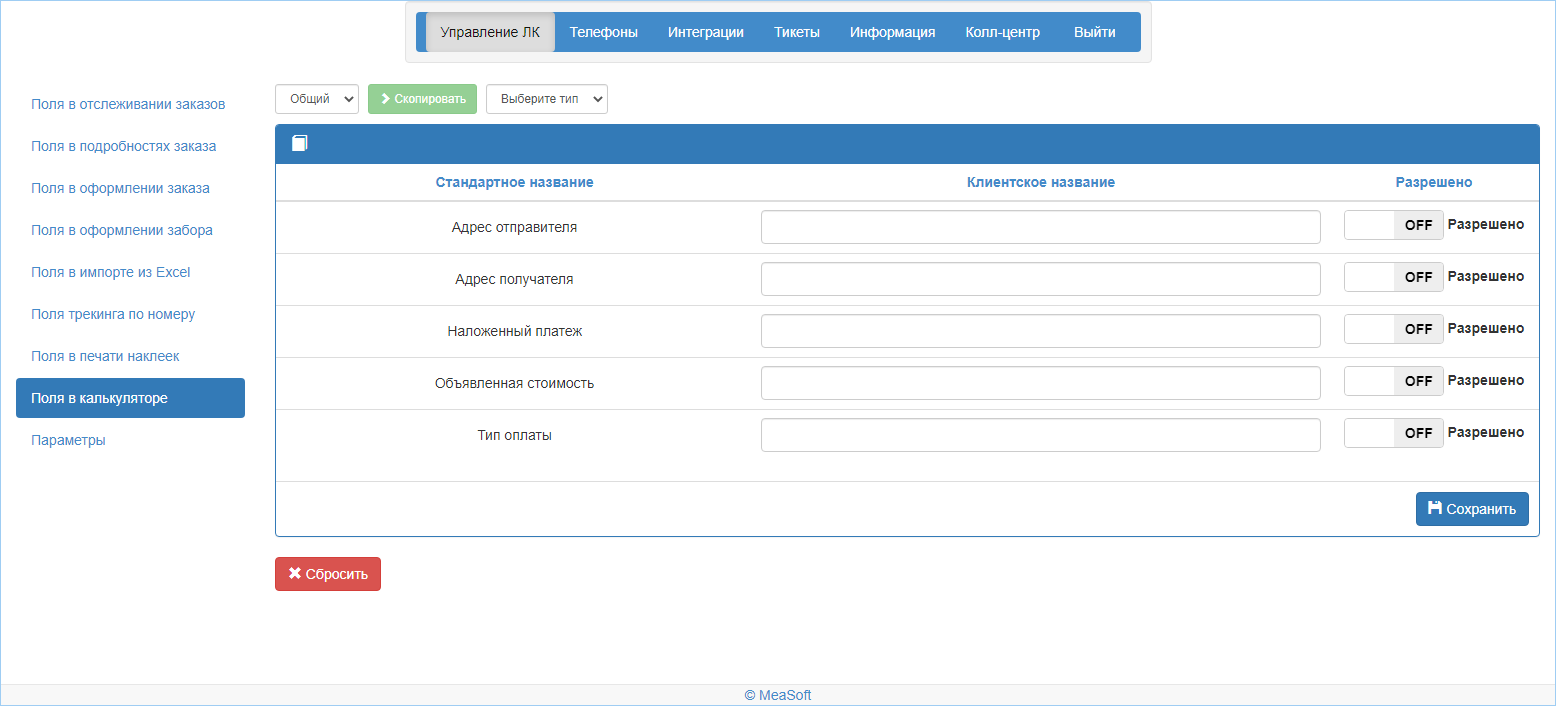1556x706 pixels.
Task: Click the Клиентское название column header
Action: [x=1041, y=182]
